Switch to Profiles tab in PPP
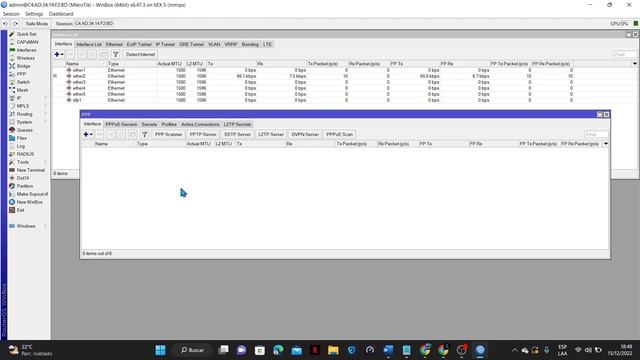This screenshot has height=360, width=640. pyautogui.click(x=169, y=124)
